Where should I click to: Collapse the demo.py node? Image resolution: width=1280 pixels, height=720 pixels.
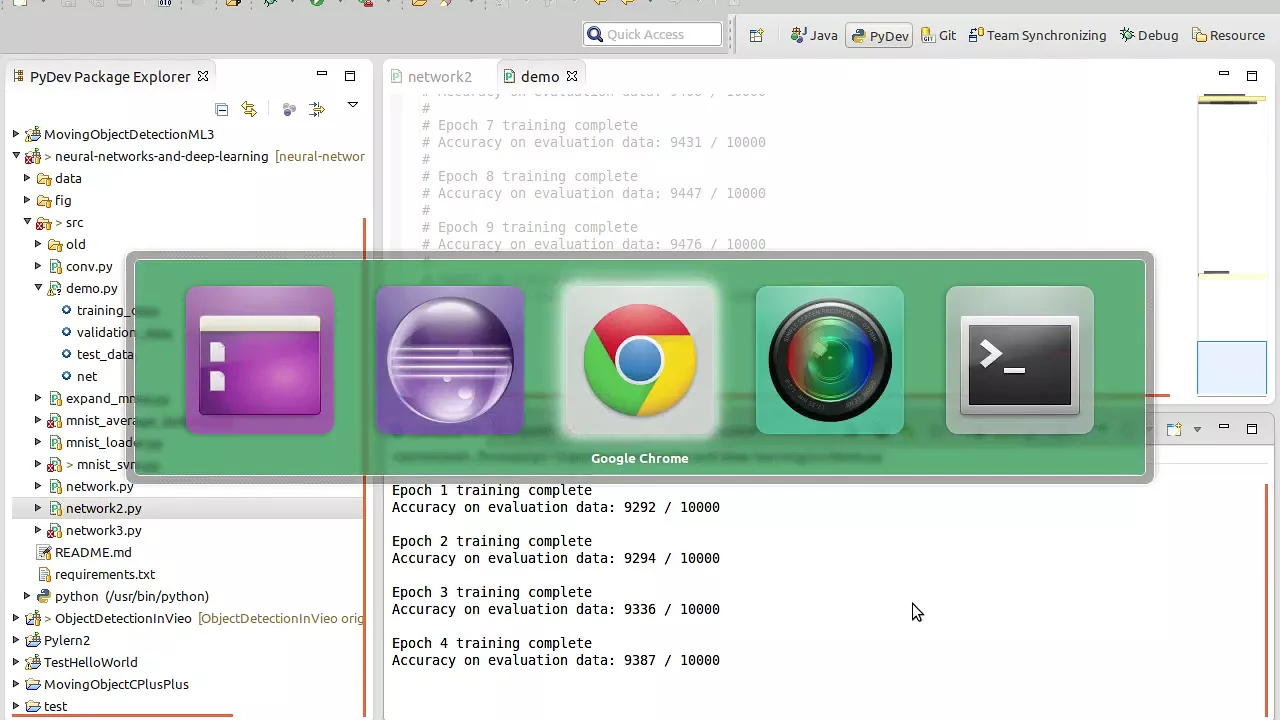pyautogui.click(x=38, y=288)
